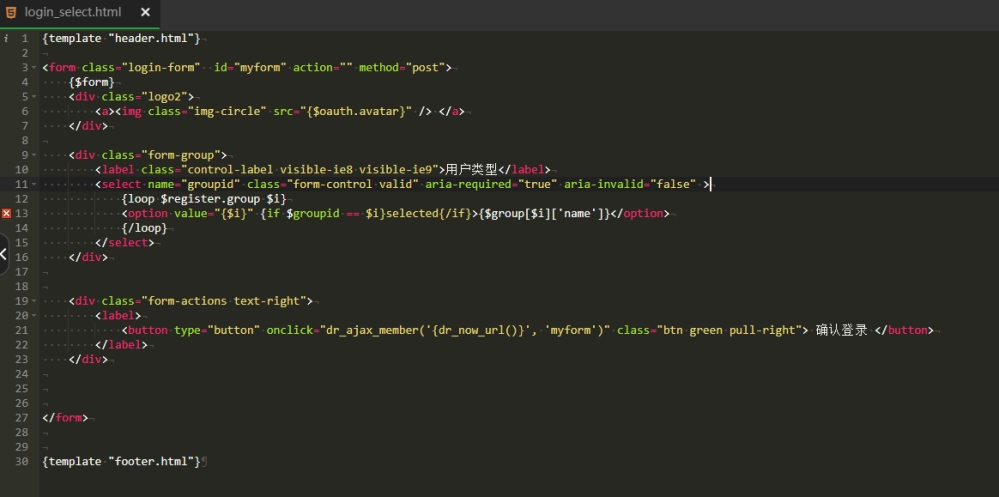This screenshot has width=999, height=497.
Task: Collapse the form block at line 3
Action: [35, 68]
